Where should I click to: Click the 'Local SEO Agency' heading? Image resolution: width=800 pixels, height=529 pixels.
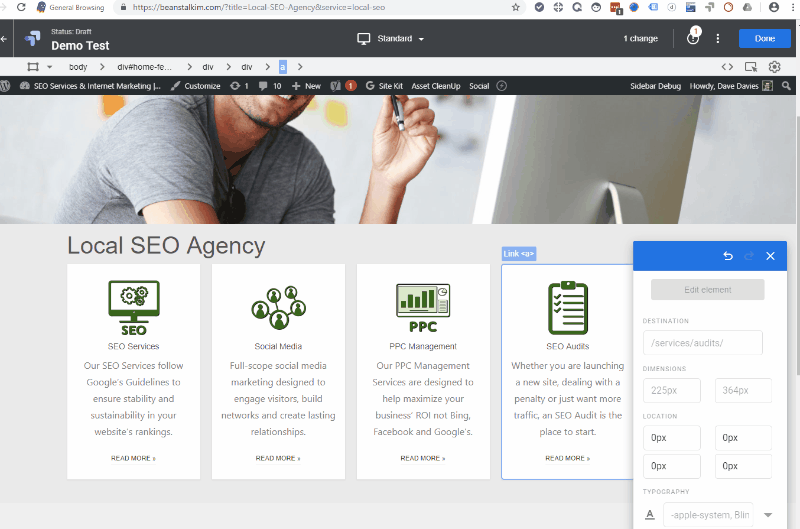(166, 245)
